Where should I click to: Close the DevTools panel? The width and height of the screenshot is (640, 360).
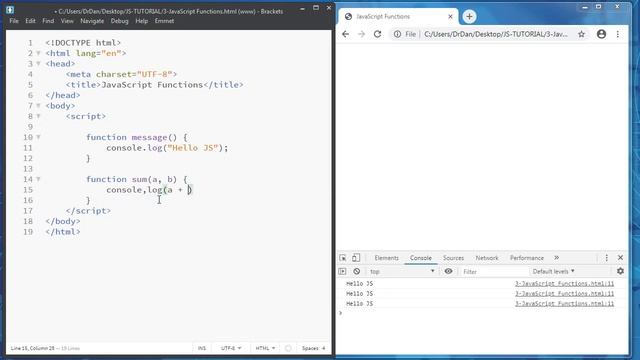[x=620, y=258]
